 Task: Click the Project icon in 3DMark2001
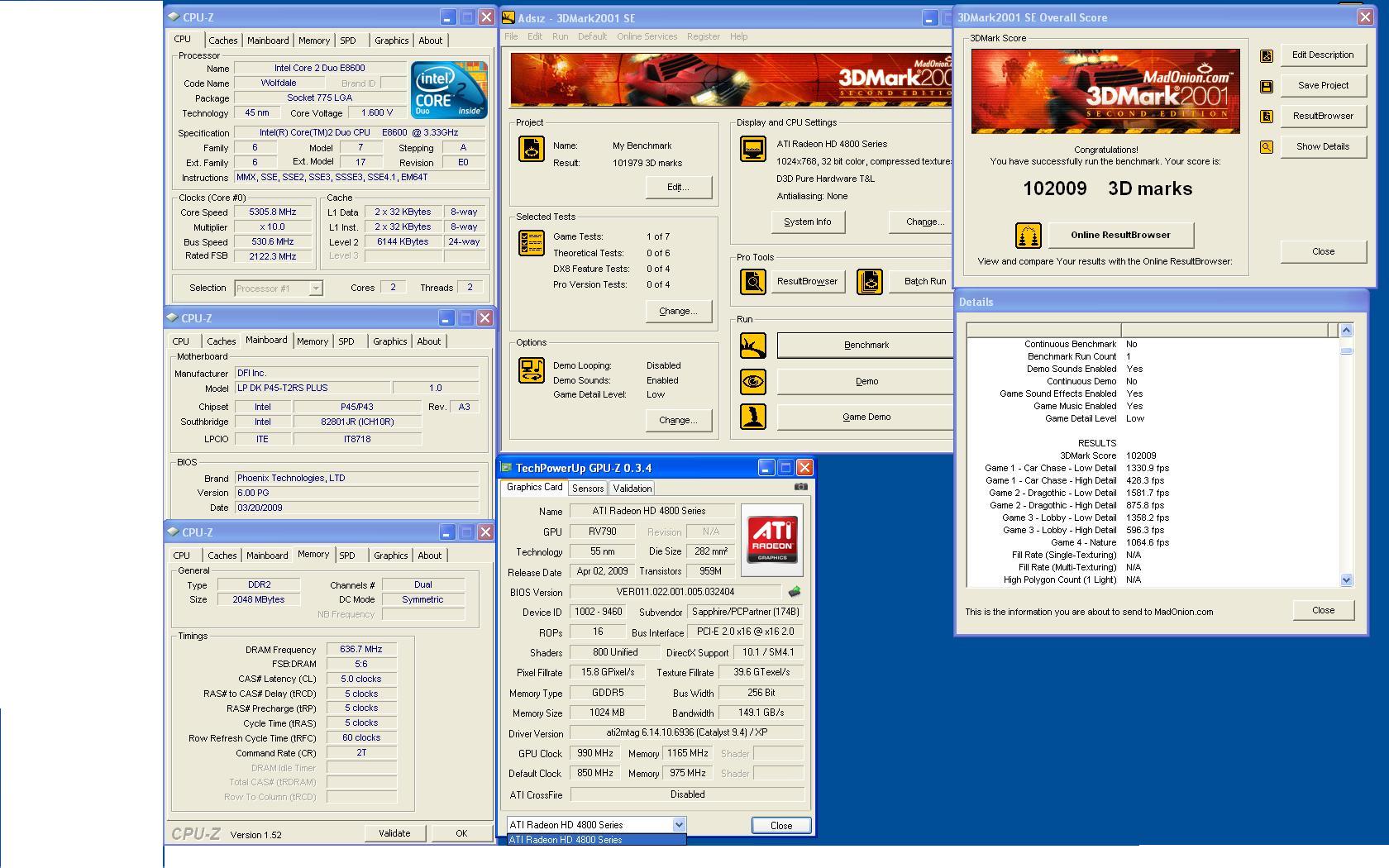pos(531,149)
